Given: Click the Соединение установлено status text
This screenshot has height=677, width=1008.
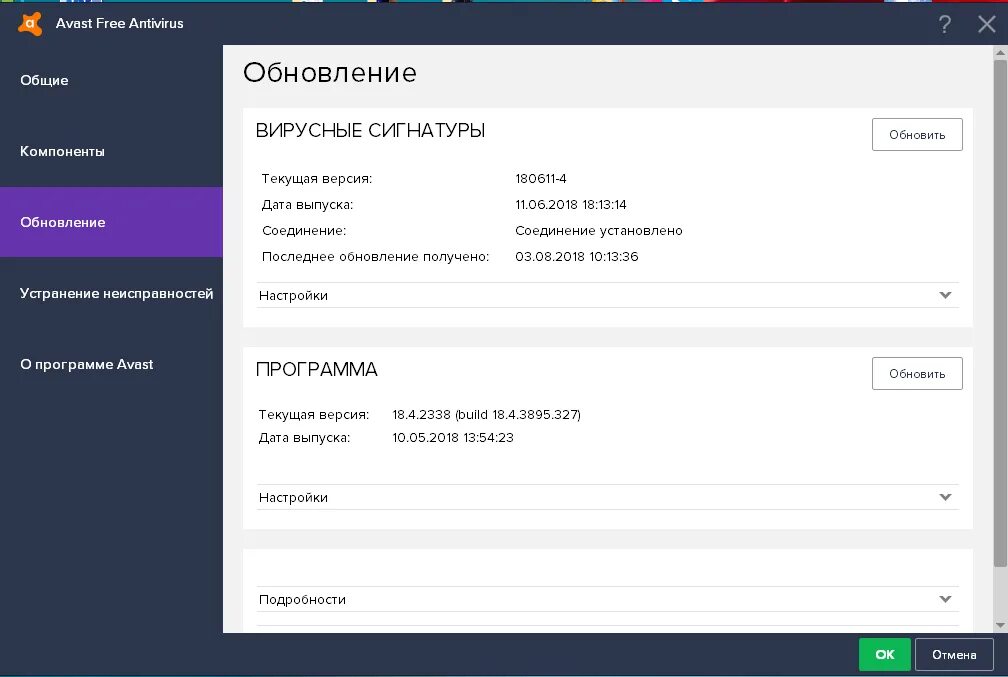Looking at the screenshot, I should [598, 231].
